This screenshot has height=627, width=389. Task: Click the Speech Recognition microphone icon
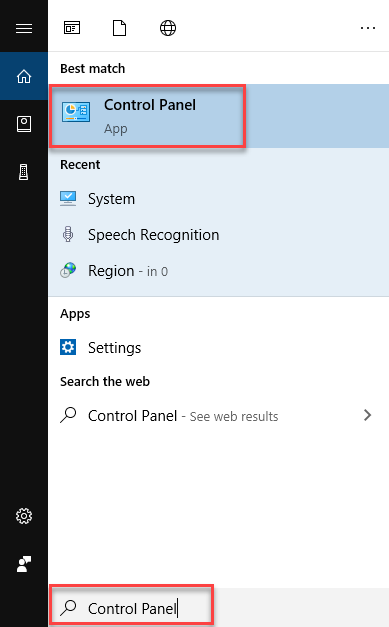[x=68, y=234]
